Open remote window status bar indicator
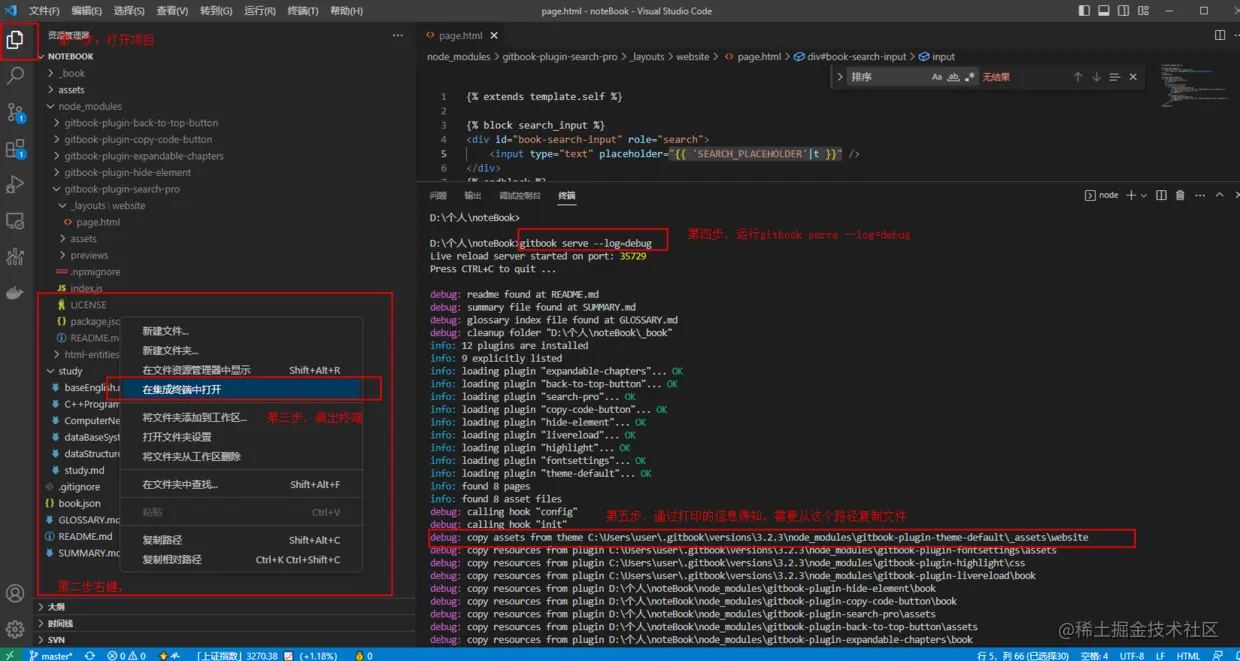Screen dimensions: 1240x661 pos(12,655)
